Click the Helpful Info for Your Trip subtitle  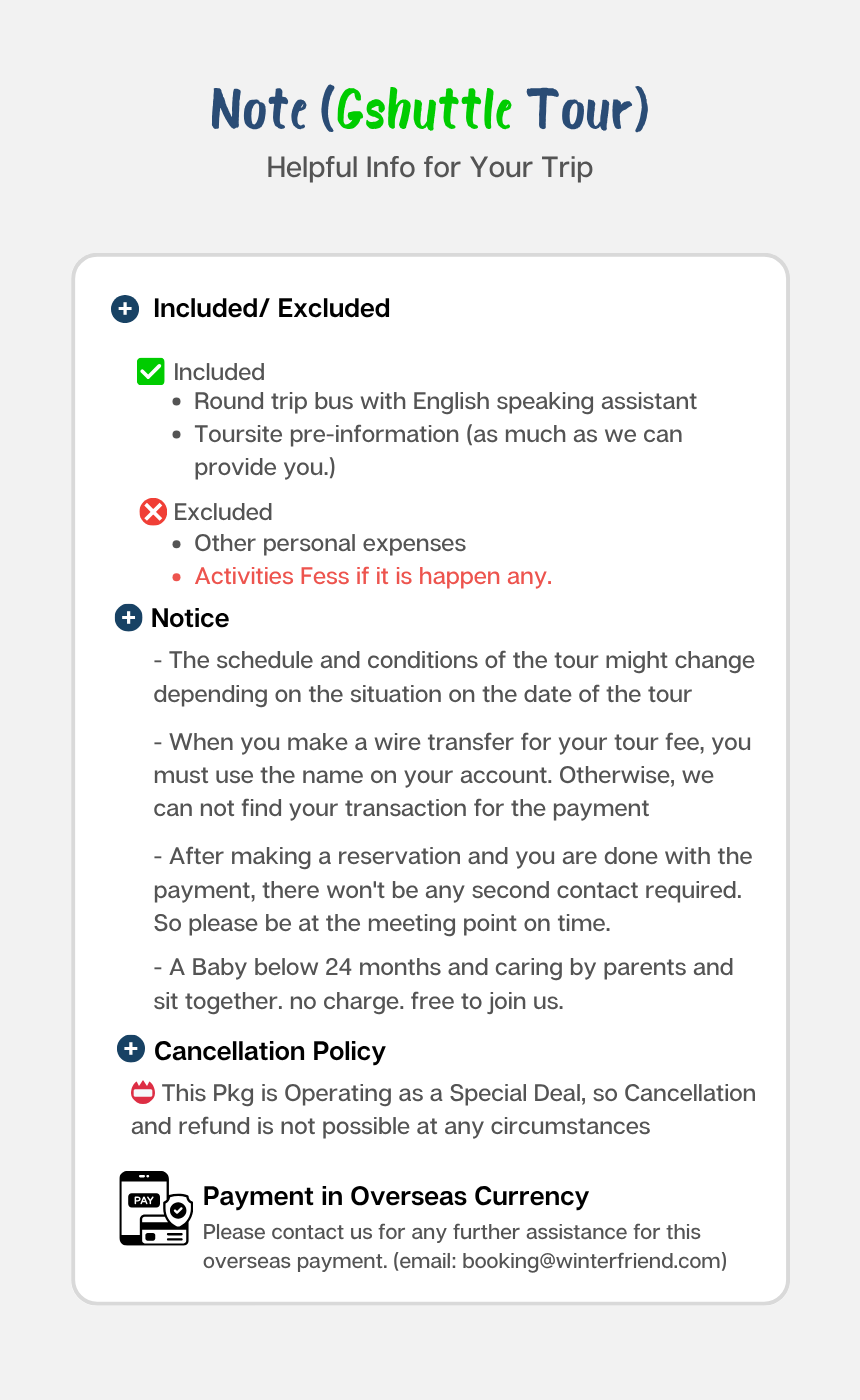(x=430, y=167)
